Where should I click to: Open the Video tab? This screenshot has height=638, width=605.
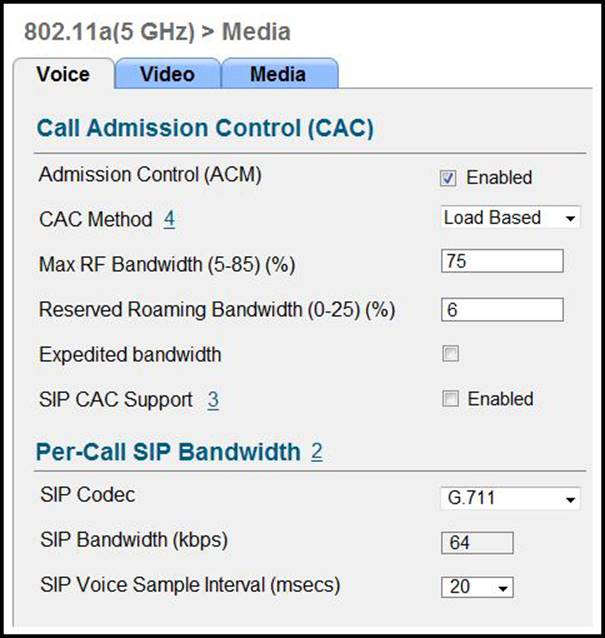coord(167,74)
